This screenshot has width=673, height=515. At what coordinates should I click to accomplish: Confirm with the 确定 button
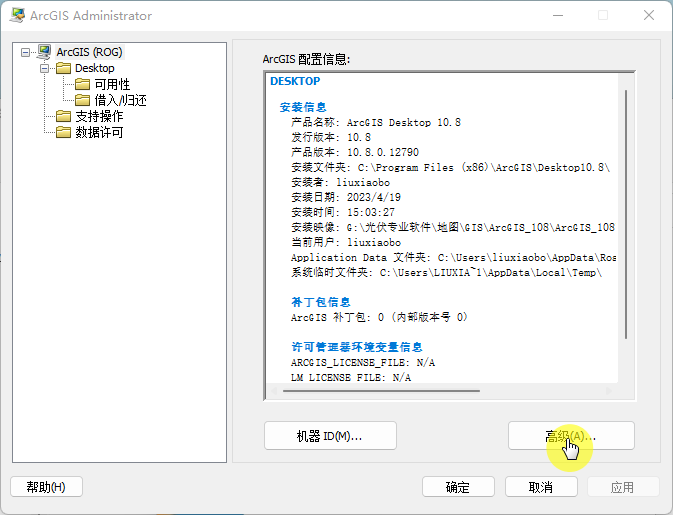click(458, 487)
